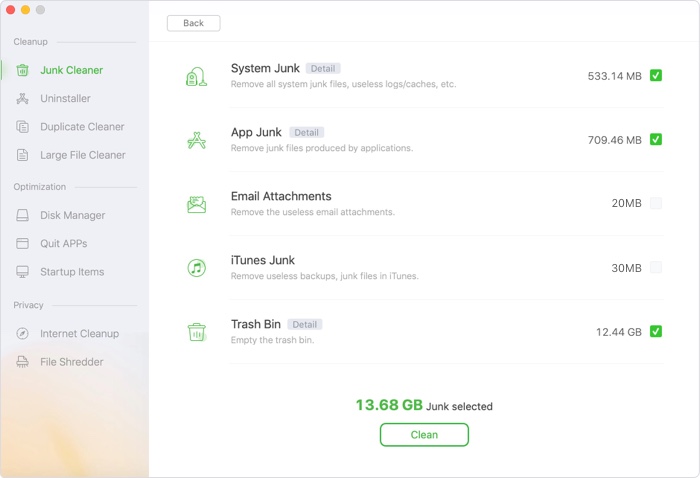Click the iTunes Junk title
Screen dimensions: 700x478
(x=263, y=260)
